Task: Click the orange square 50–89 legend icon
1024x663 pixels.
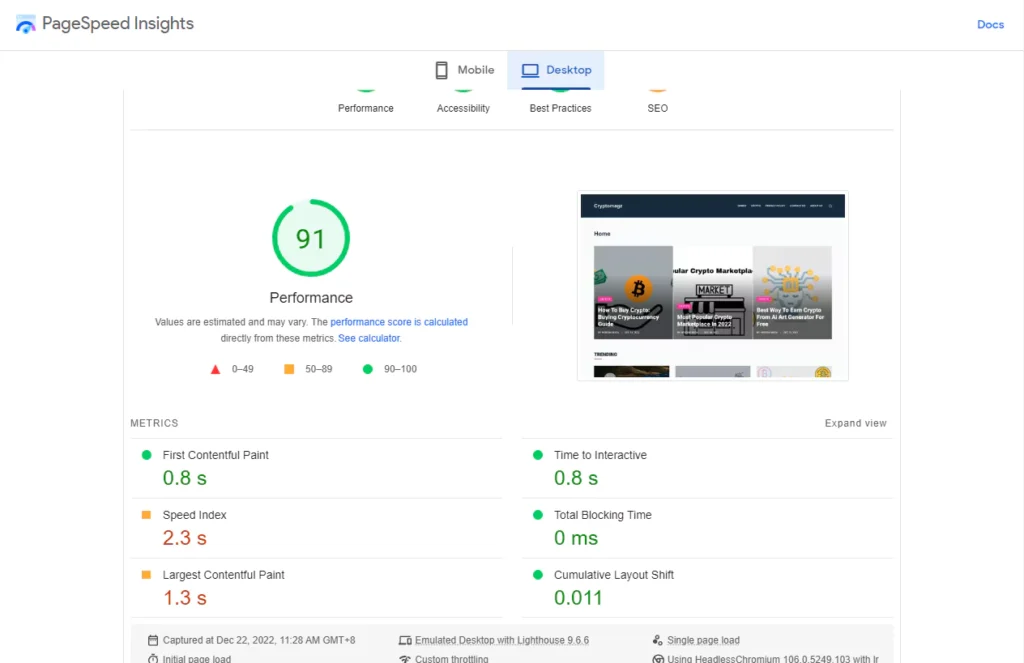Action: (x=289, y=369)
